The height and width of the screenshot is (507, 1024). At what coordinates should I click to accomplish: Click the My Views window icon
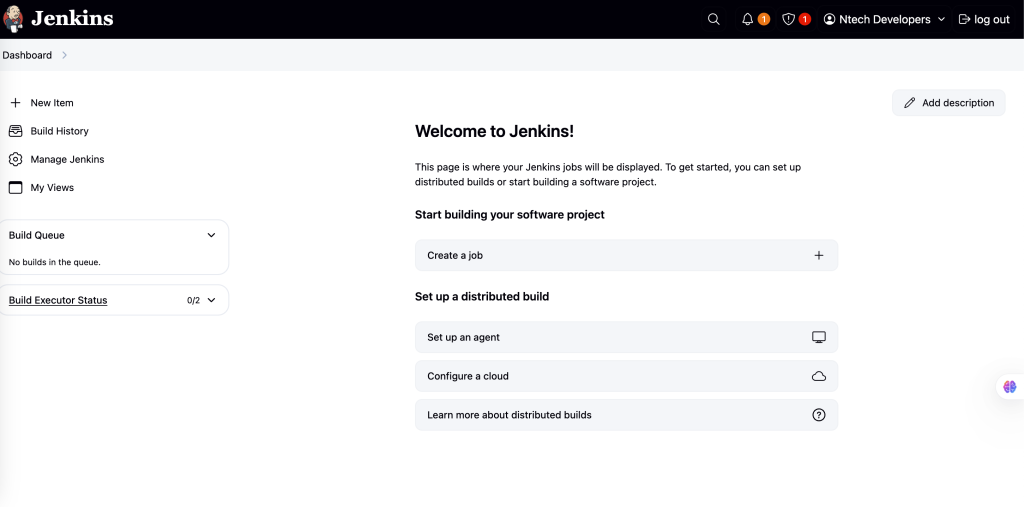16,188
